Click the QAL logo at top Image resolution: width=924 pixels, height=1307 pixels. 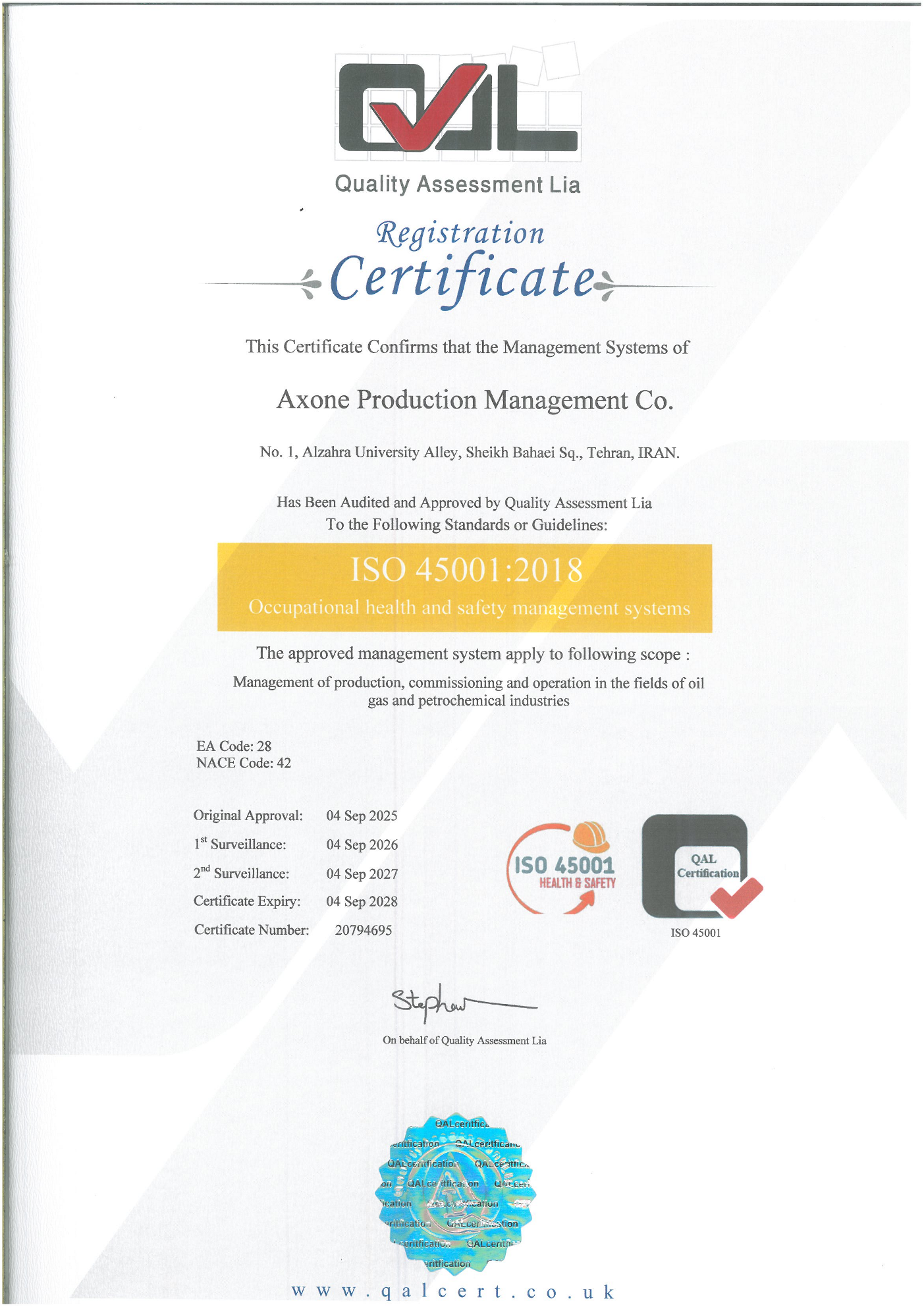click(458, 109)
